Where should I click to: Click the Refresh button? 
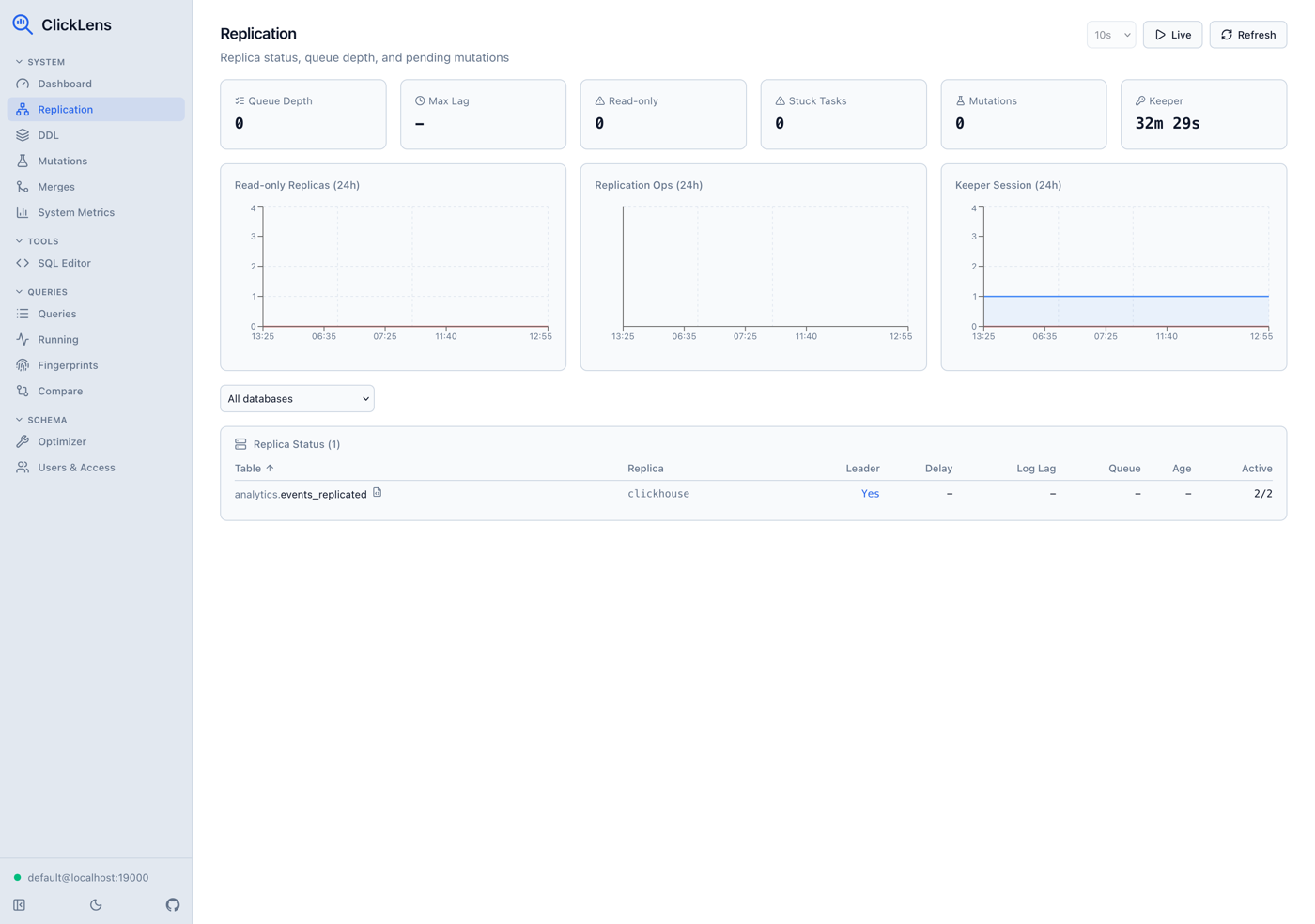pyautogui.click(x=1247, y=35)
